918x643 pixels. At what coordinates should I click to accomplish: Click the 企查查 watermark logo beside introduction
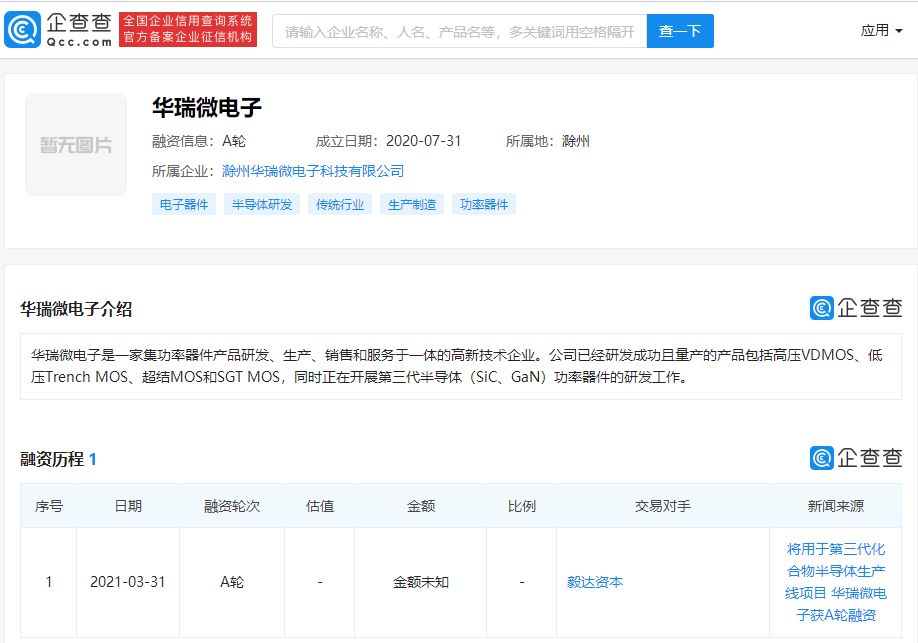[855, 308]
